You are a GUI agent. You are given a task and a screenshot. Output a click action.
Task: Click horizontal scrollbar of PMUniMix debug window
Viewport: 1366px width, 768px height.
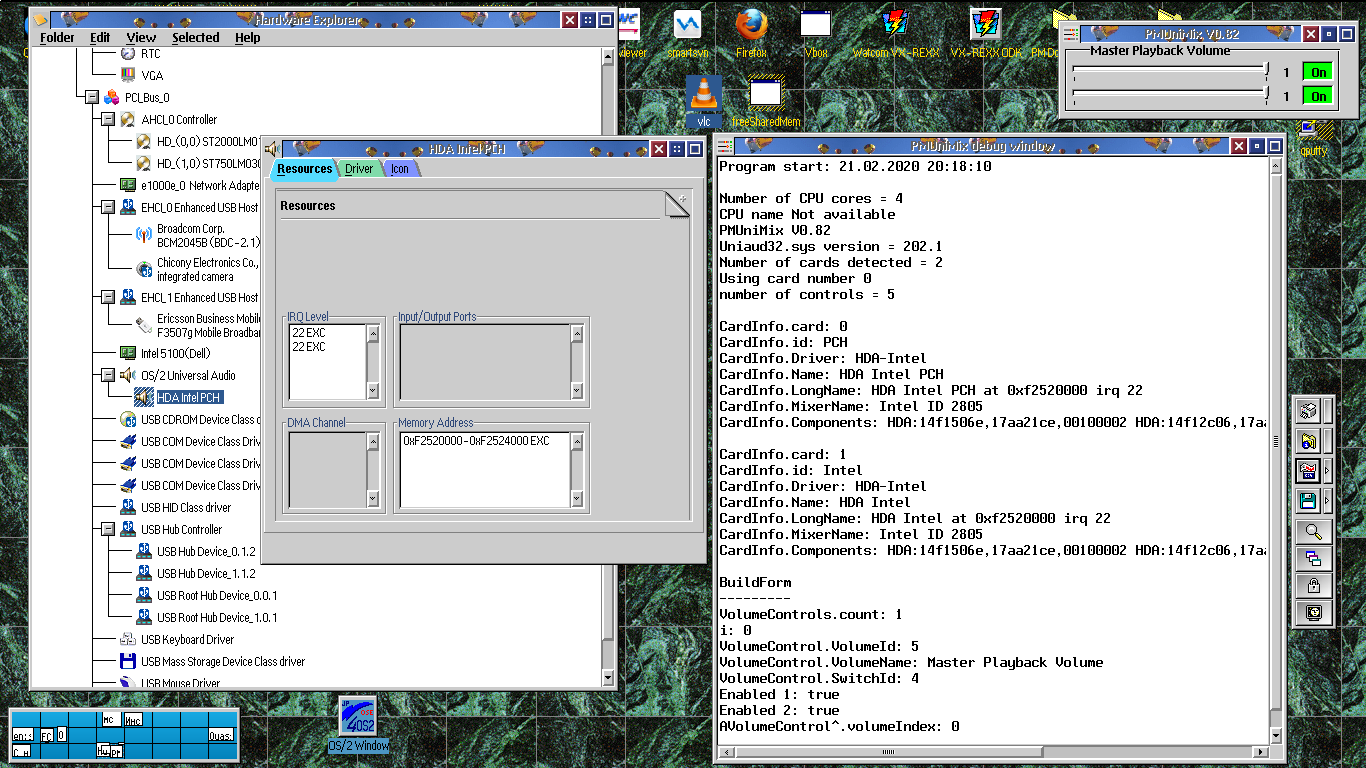[992, 752]
